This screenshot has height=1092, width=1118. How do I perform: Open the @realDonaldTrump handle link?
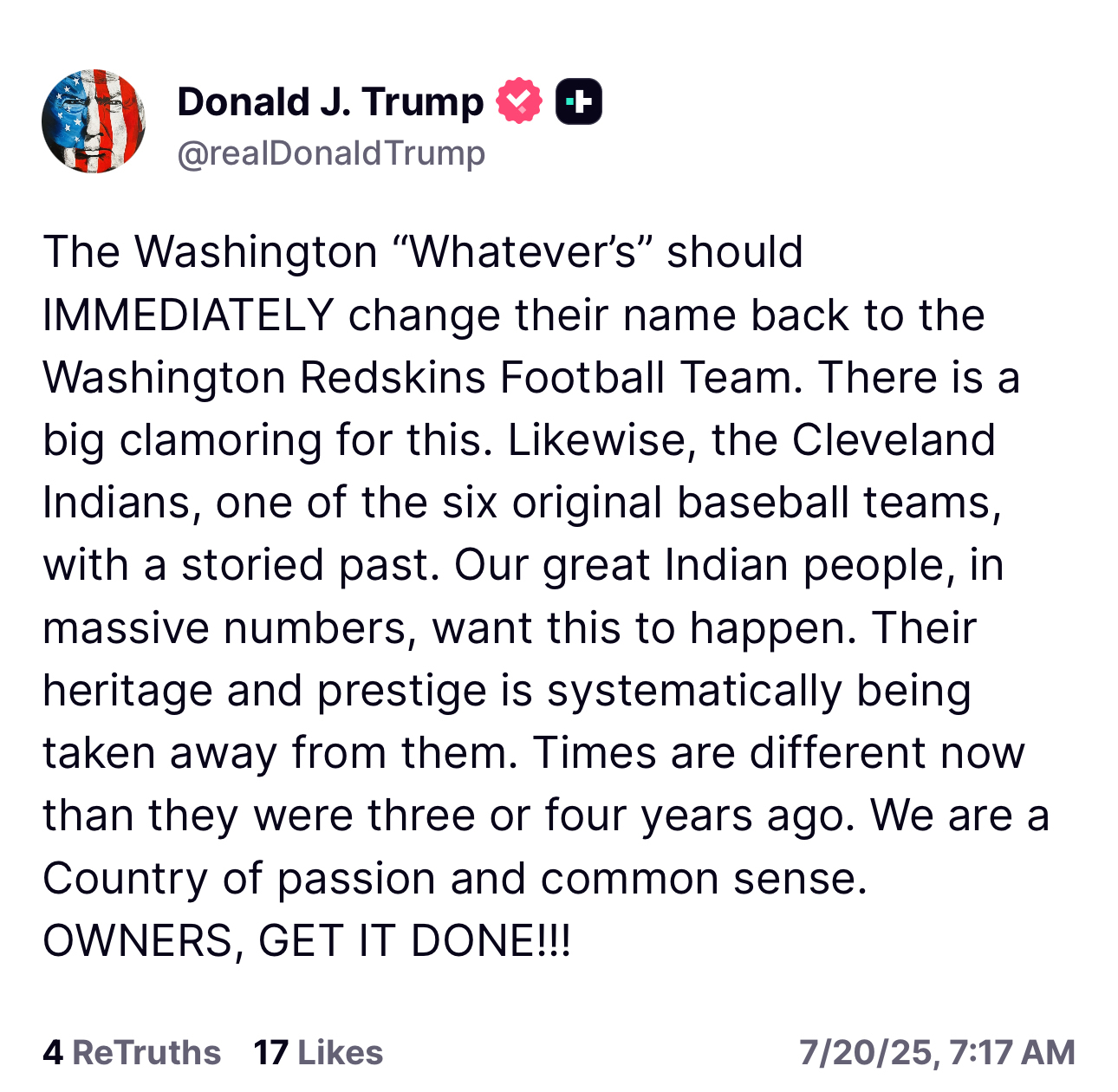point(331,153)
